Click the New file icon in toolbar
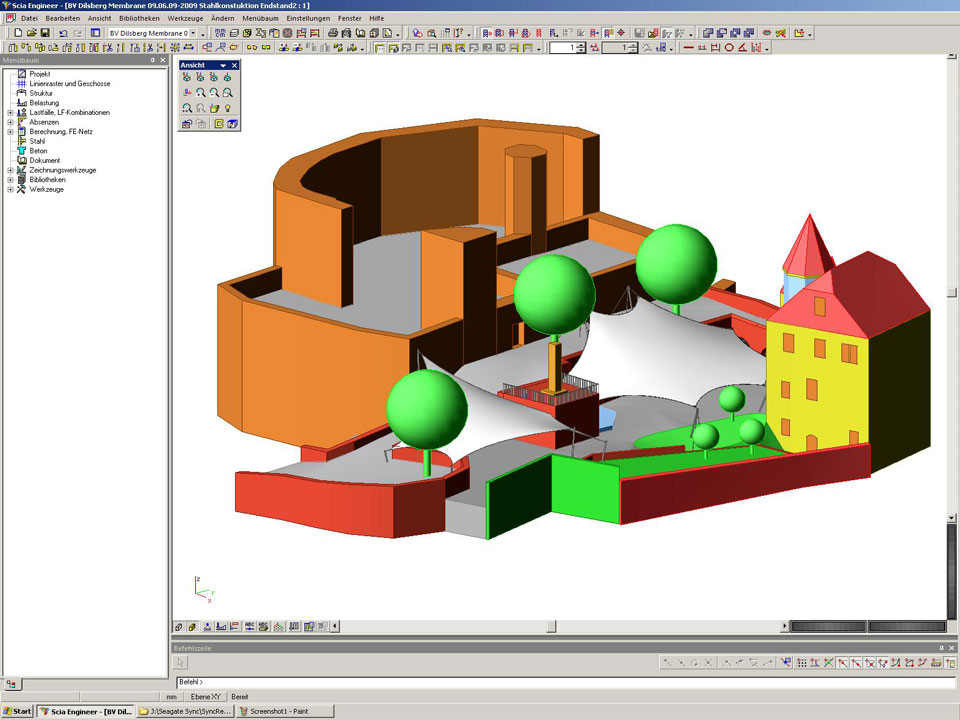This screenshot has width=960, height=720. point(18,33)
